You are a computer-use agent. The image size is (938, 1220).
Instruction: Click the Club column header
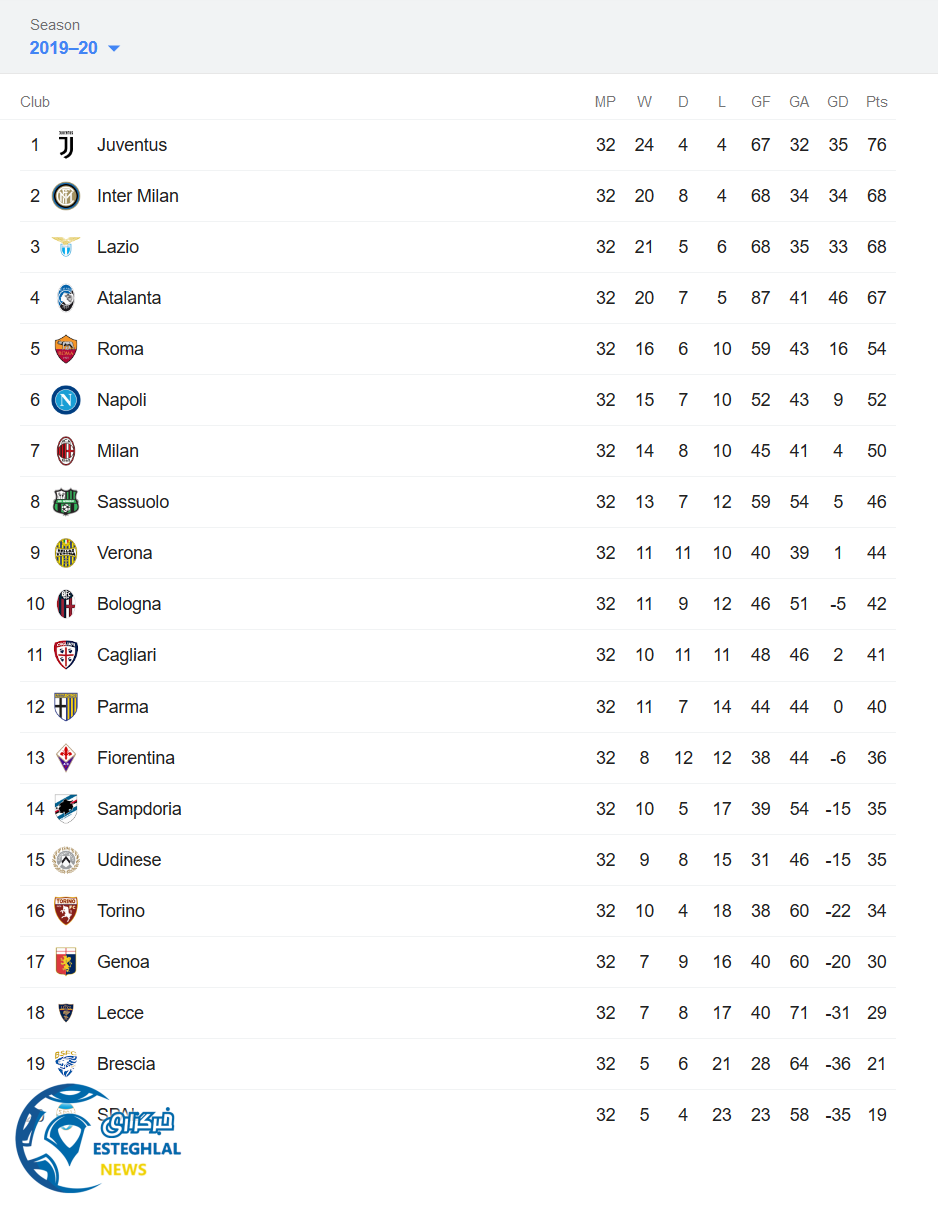[35, 102]
